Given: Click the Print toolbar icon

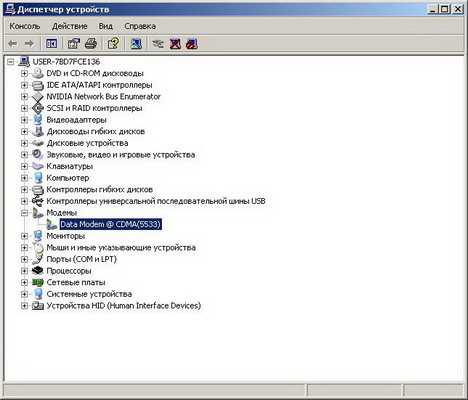Looking at the screenshot, I should 91,44.
